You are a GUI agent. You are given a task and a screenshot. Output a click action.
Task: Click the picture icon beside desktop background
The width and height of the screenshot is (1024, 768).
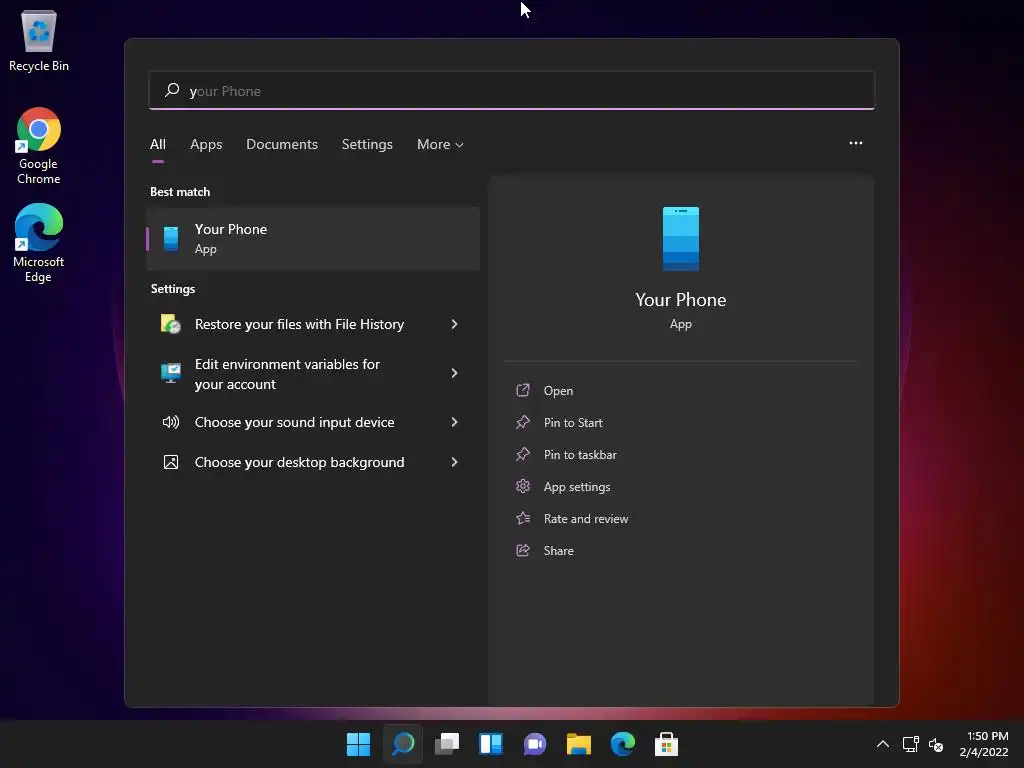[x=170, y=462]
